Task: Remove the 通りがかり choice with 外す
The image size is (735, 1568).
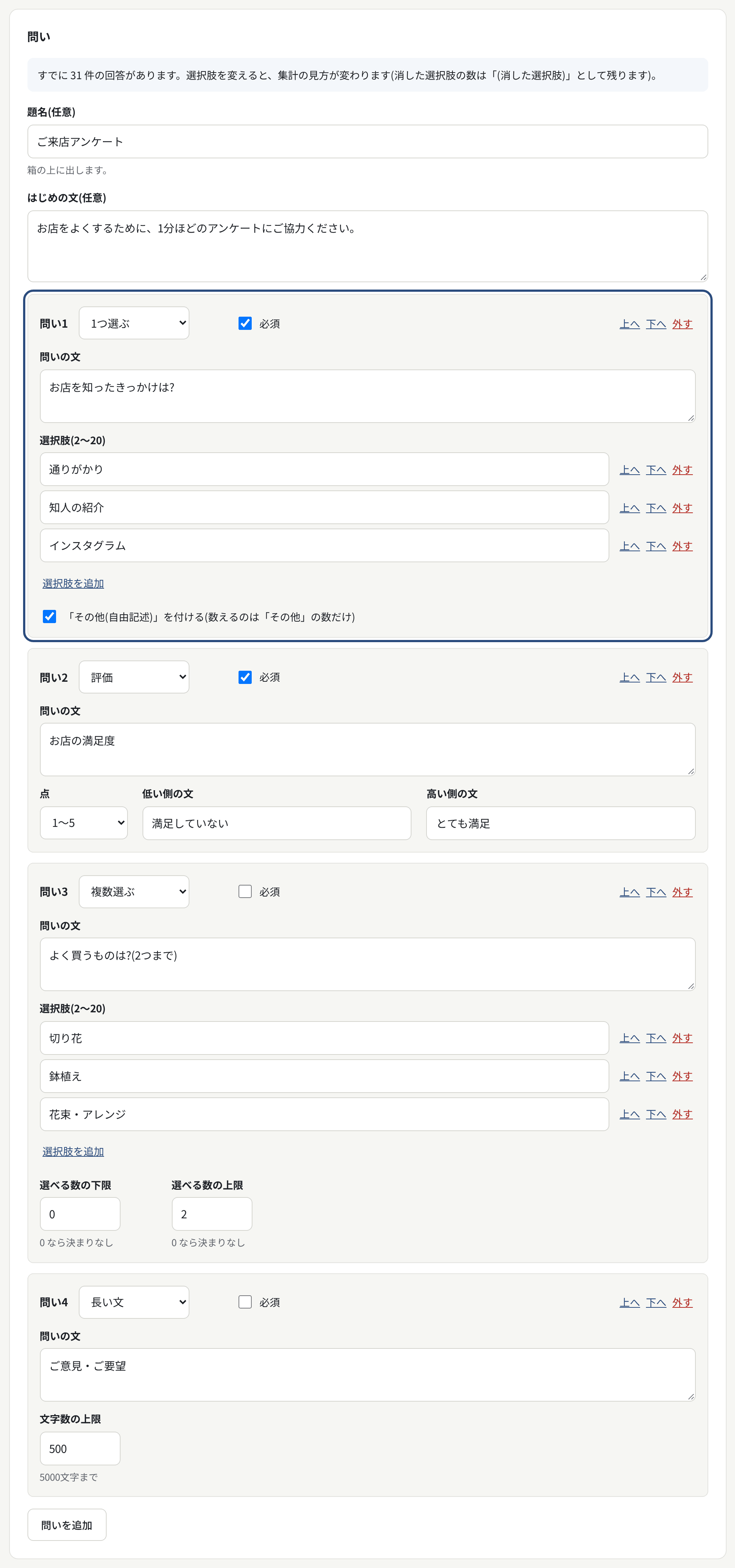Action: pyautogui.click(x=682, y=469)
